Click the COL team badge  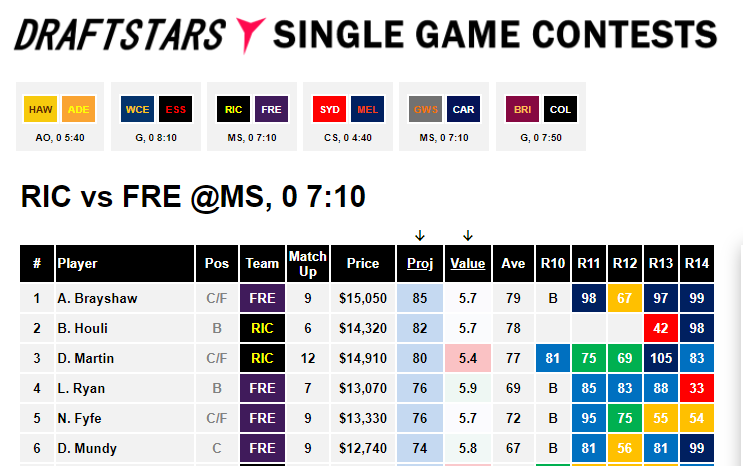point(561,110)
